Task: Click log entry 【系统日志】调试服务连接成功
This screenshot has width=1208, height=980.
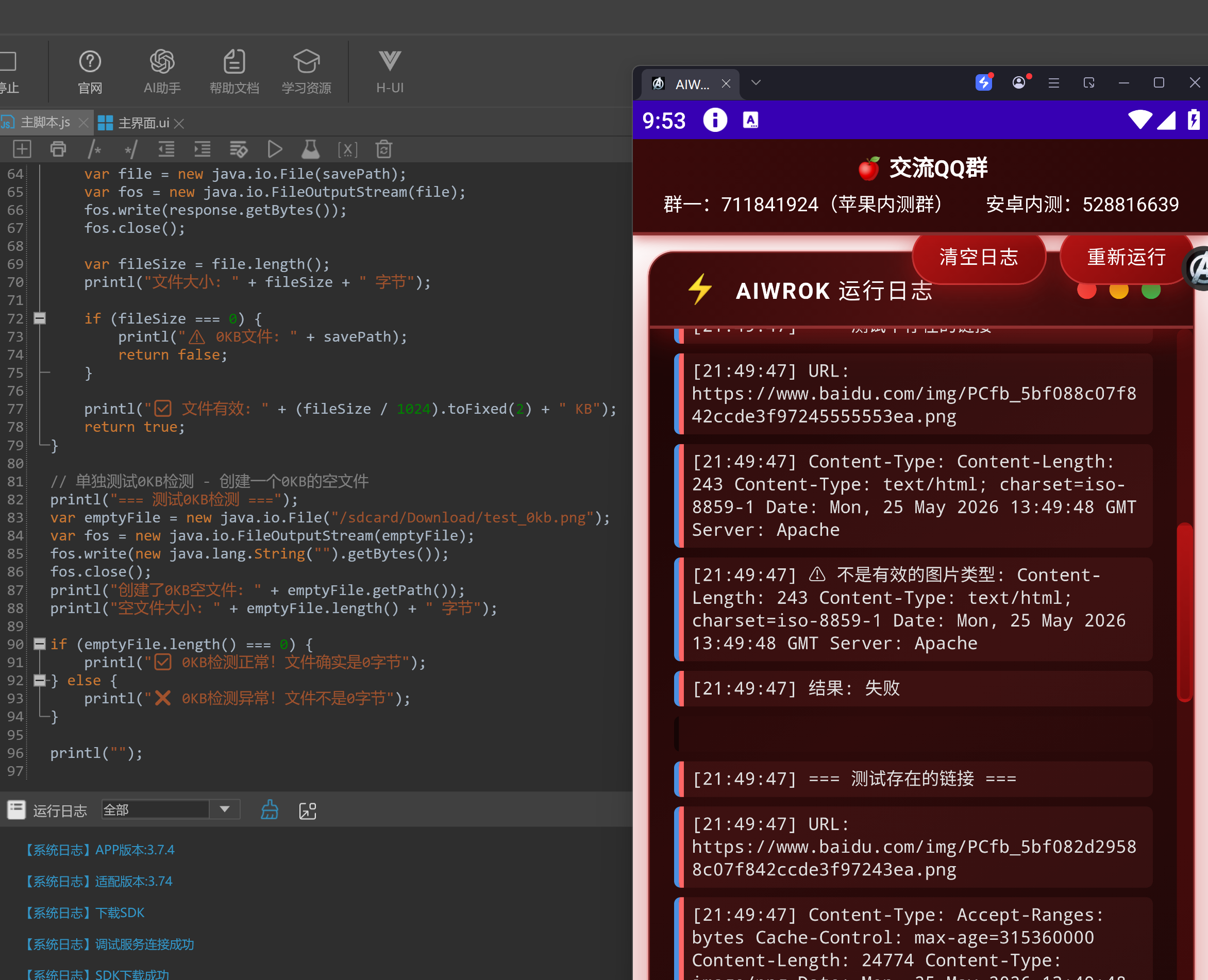Action: pos(109,944)
